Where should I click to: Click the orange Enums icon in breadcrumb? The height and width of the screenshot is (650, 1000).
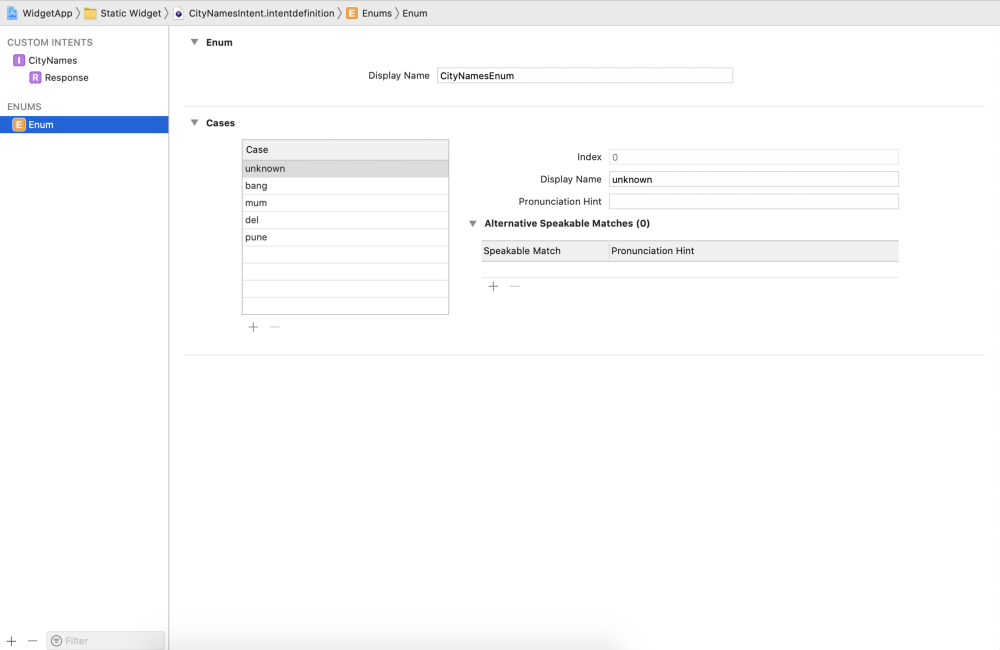point(352,13)
